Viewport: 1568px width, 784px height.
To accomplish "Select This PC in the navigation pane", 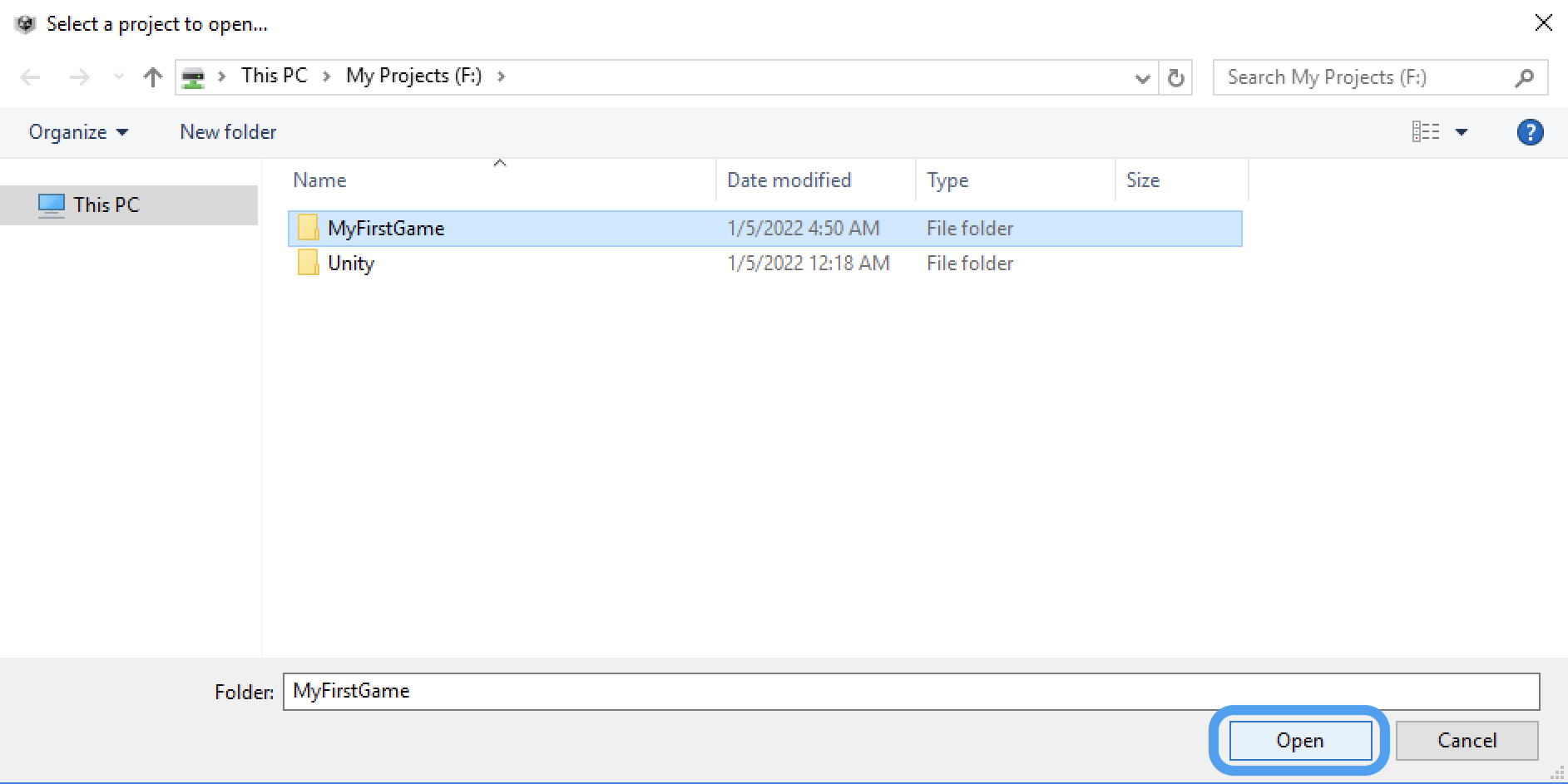I will click(106, 205).
